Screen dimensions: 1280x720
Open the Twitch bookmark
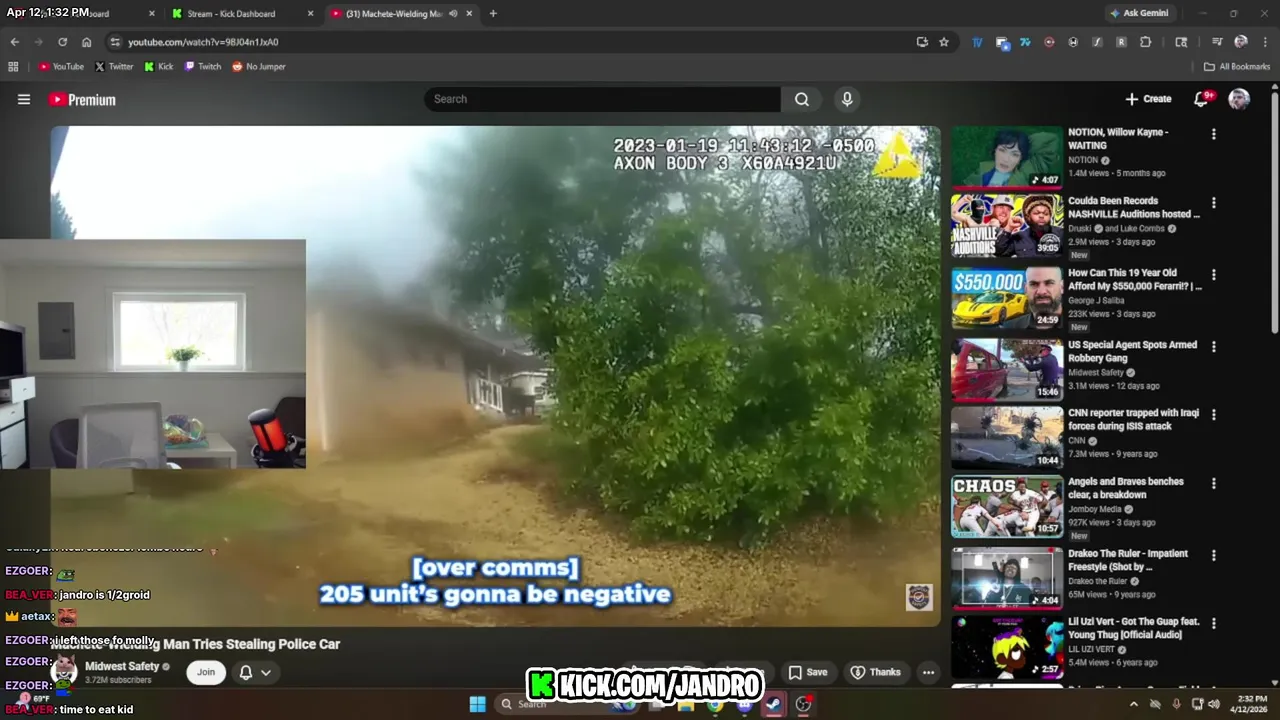(x=203, y=66)
